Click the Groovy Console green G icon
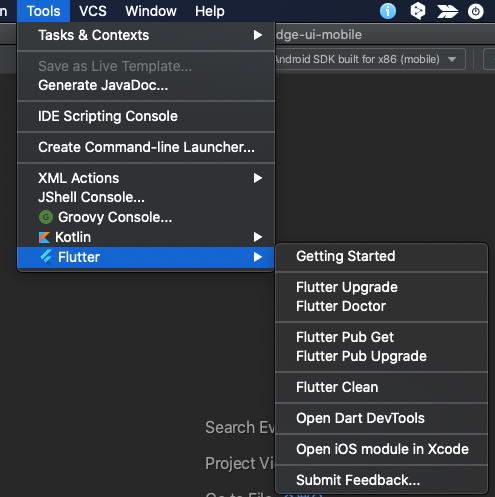495x497 pixels. pyautogui.click(x=46, y=217)
